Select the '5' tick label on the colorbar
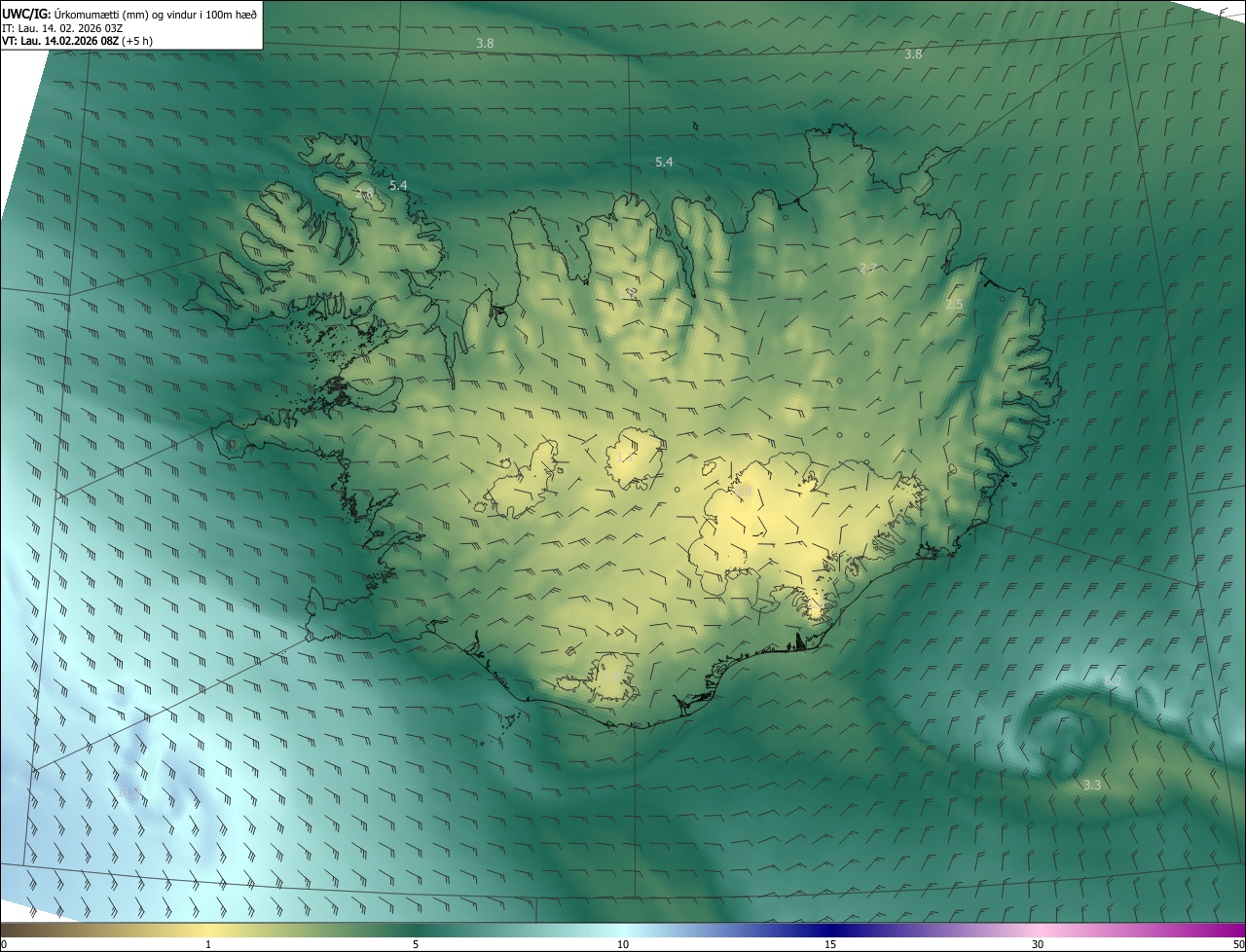The image size is (1246, 952). 416,944
